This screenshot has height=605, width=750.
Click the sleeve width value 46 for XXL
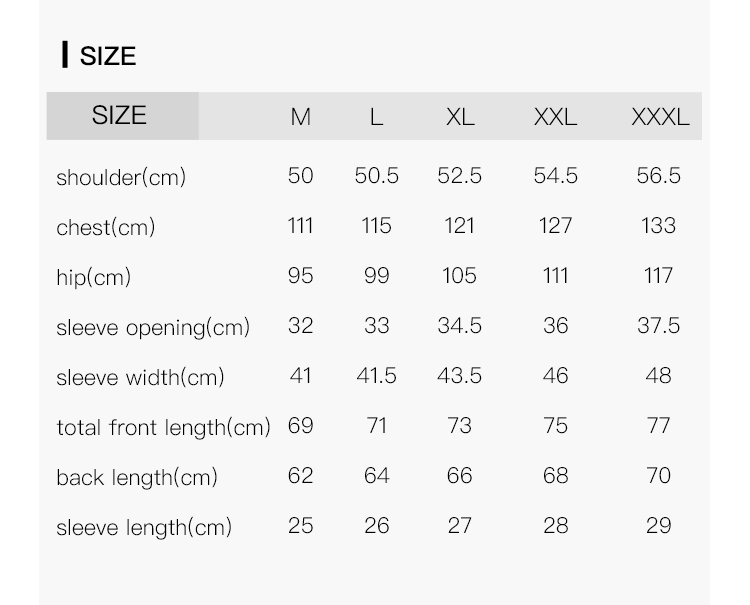click(x=555, y=376)
